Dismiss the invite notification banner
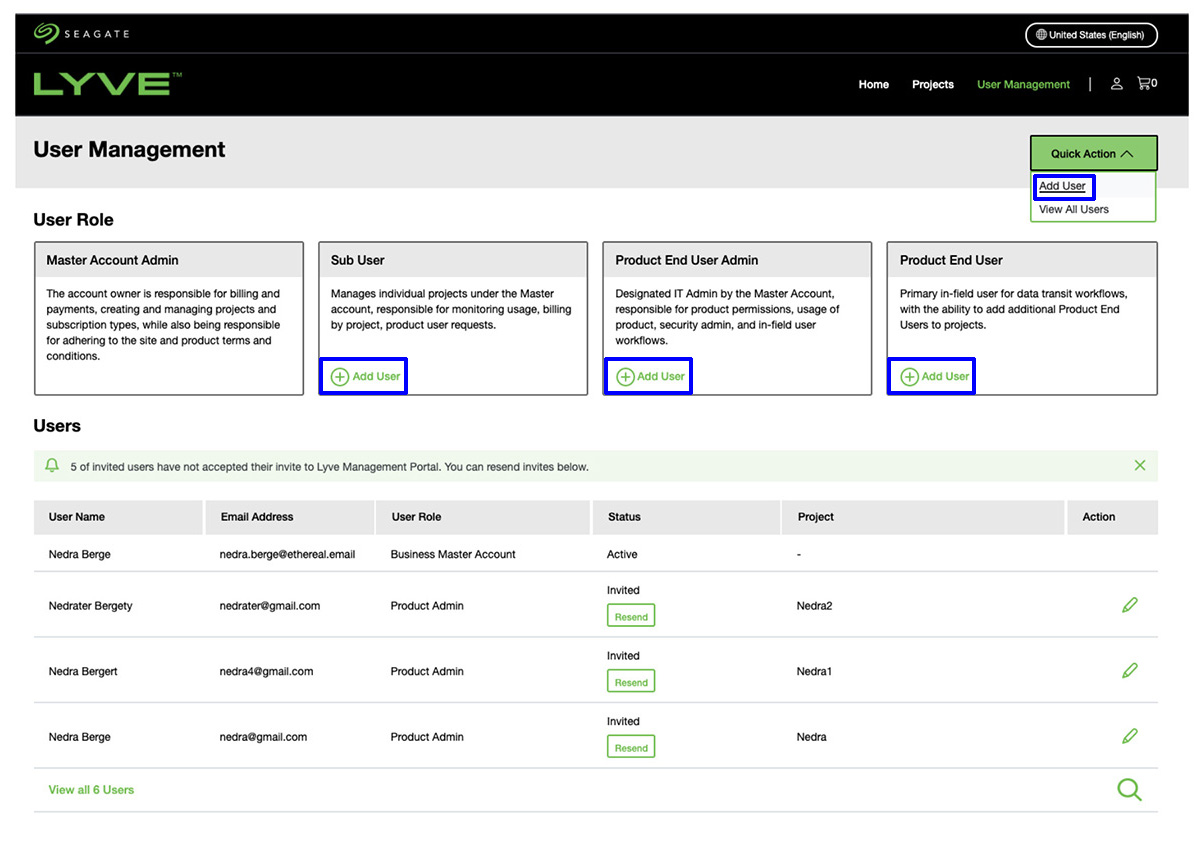The height and width of the screenshot is (844, 1200). pos(1140,465)
